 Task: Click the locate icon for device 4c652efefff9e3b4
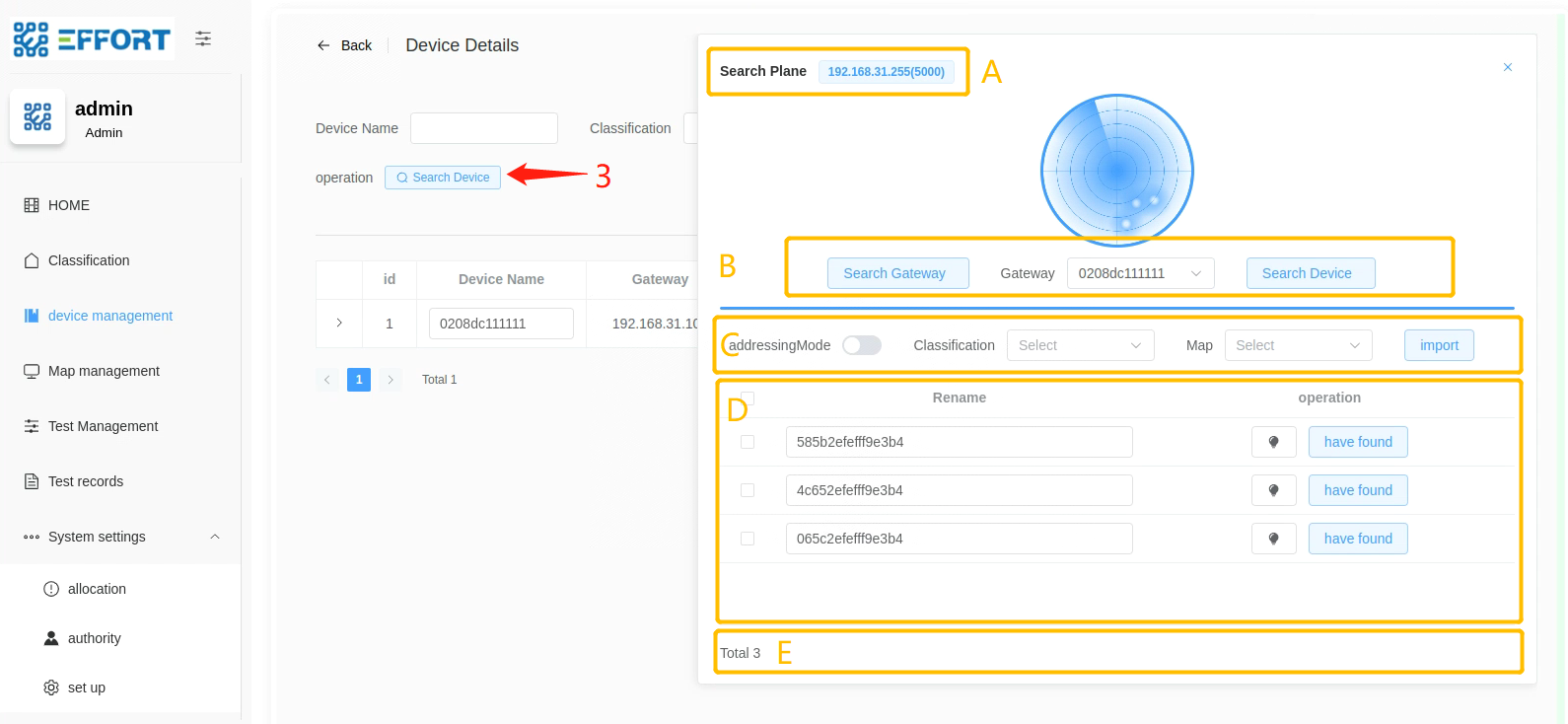(x=1273, y=490)
